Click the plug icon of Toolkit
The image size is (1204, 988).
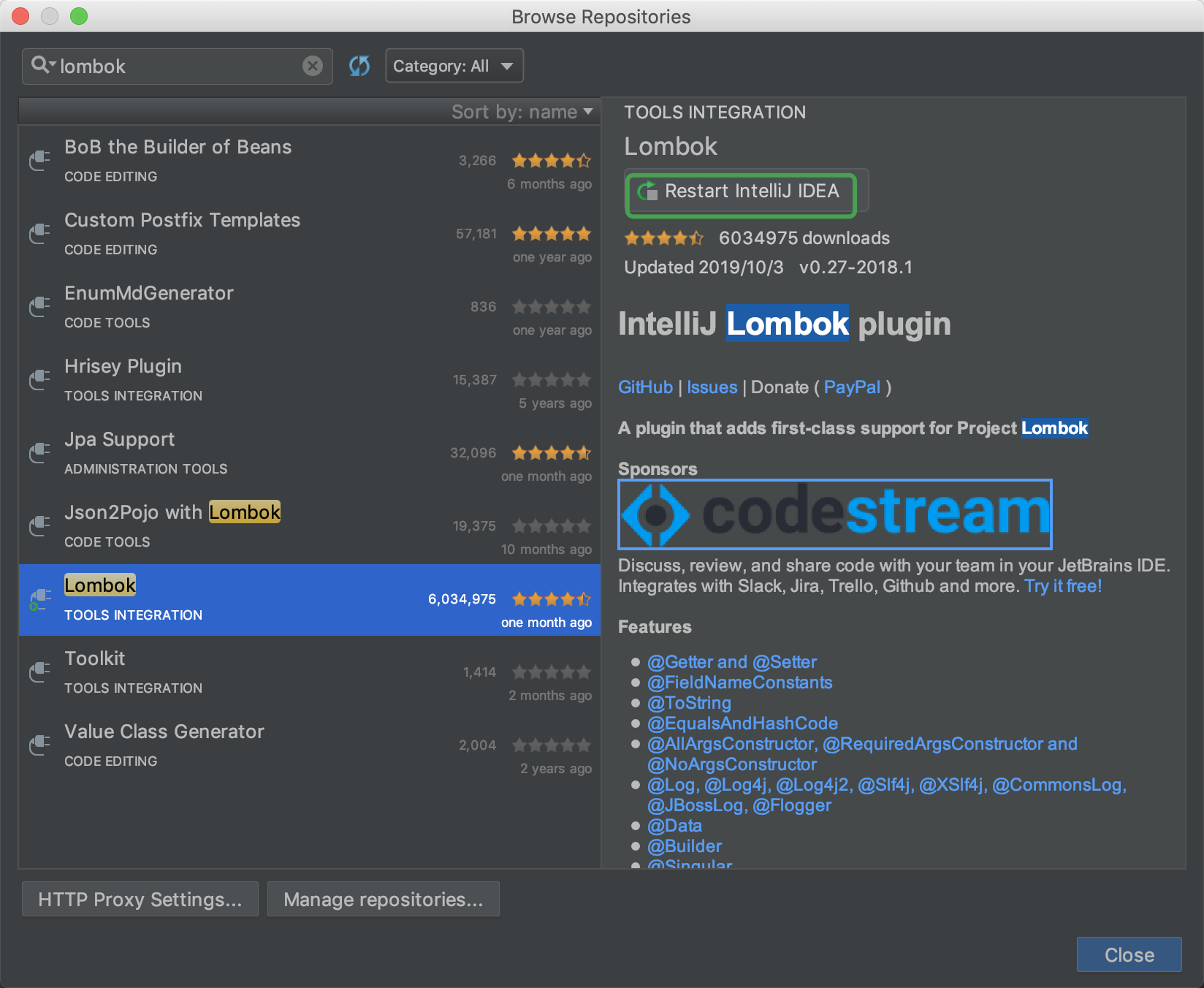point(39,672)
